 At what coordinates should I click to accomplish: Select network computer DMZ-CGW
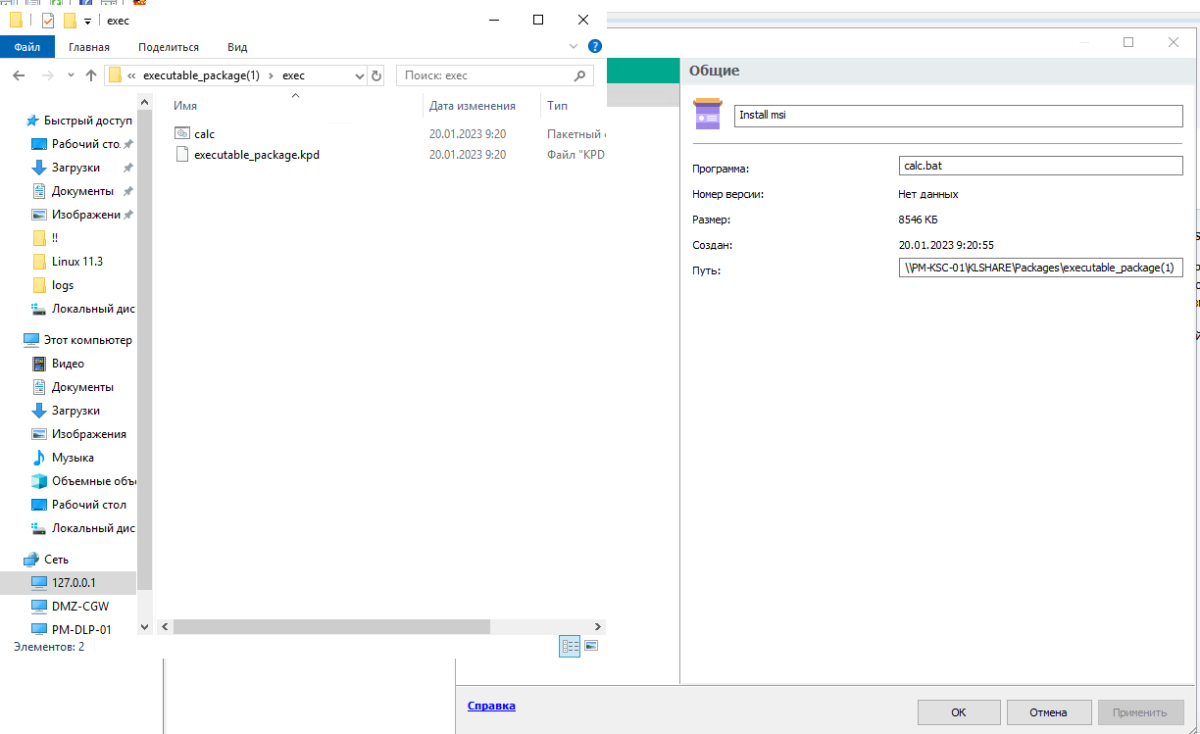pyautogui.click(x=80, y=606)
